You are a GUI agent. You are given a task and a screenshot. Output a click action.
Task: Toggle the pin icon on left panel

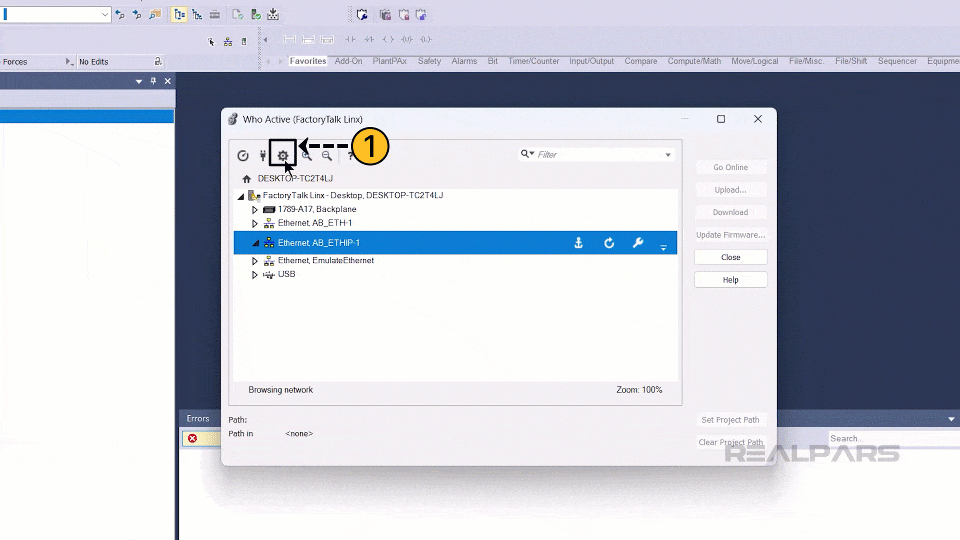[153, 81]
